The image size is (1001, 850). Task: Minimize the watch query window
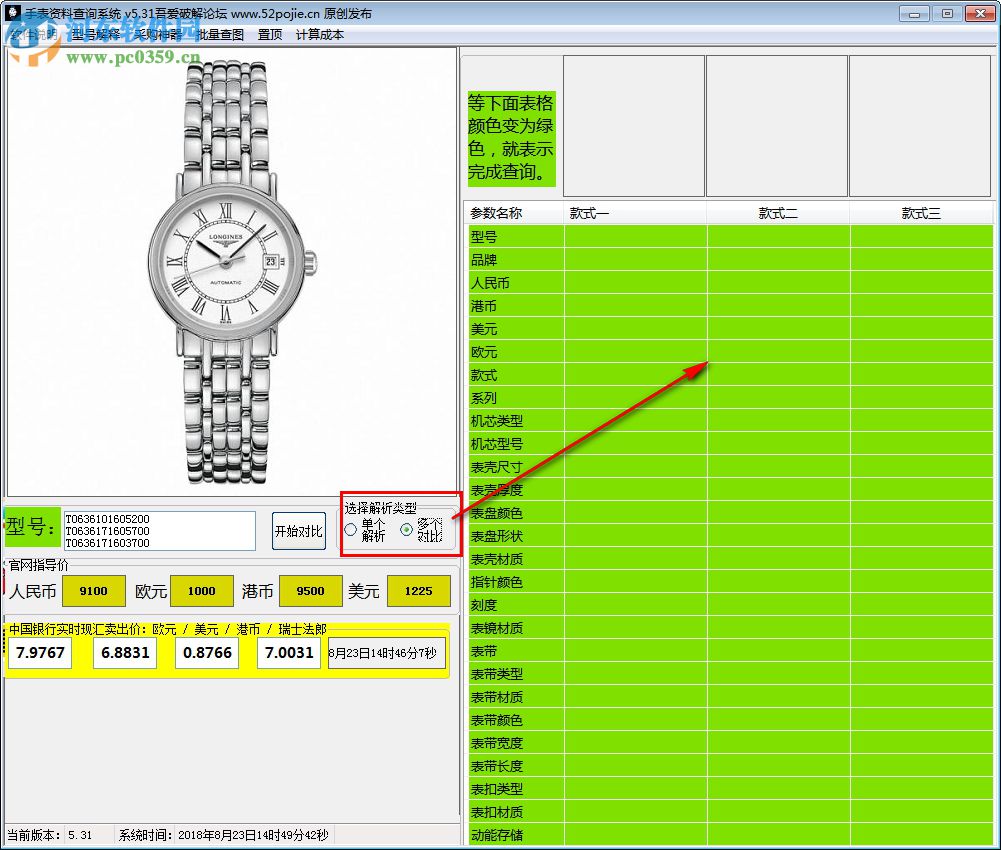click(914, 13)
